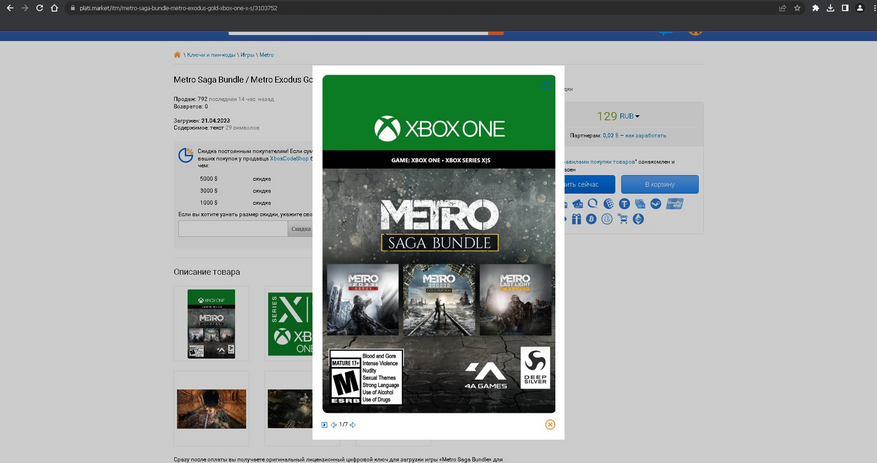The image size is (877, 463).
Task: Click the В корзину button
Action: [659, 185]
